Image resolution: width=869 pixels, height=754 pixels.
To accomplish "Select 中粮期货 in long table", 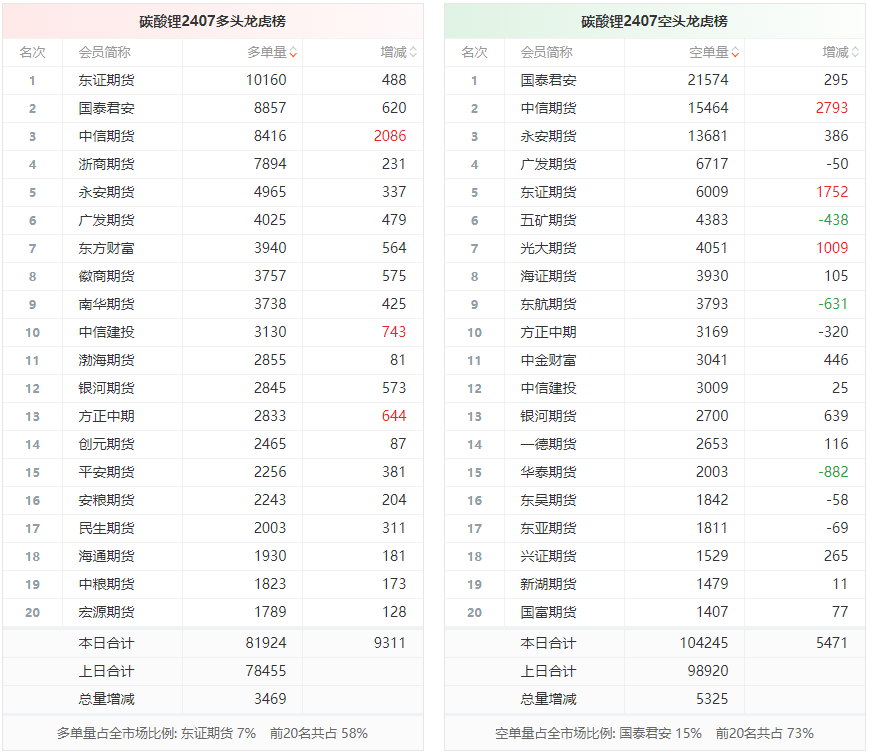I will [106, 584].
